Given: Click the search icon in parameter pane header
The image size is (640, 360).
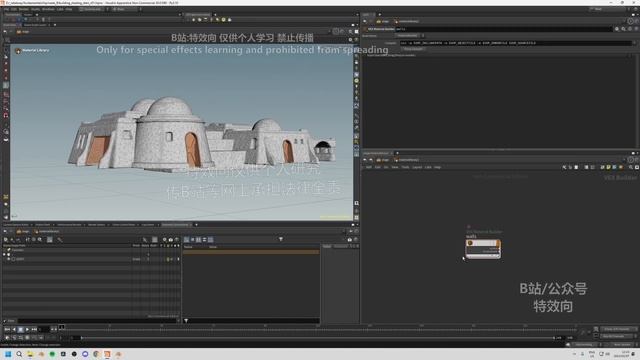Looking at the screenshot, I should tap(623, 29).
